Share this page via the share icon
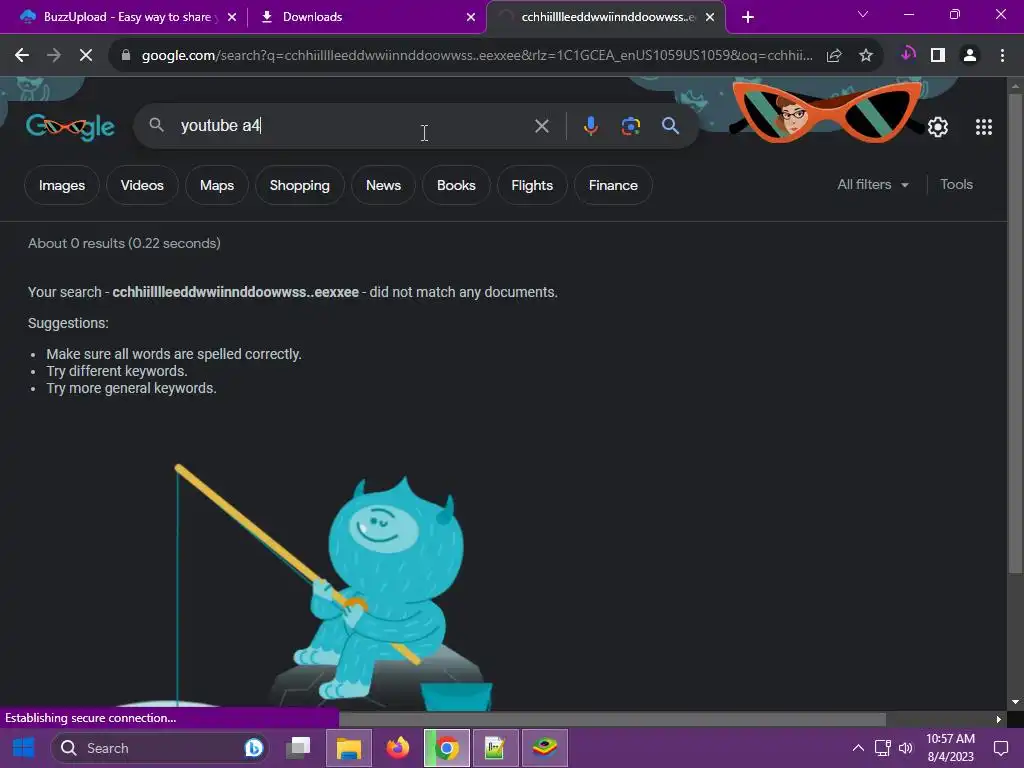This screenshot has height=768, width=1024. 834,56
